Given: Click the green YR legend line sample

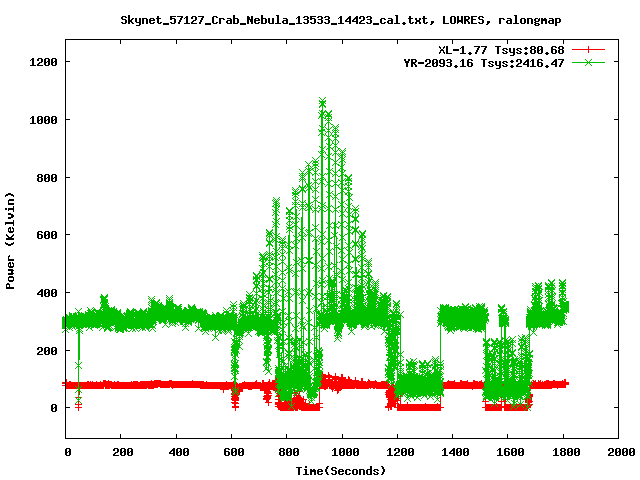Looking at the screenshot, I should click(x=588, y=62).
